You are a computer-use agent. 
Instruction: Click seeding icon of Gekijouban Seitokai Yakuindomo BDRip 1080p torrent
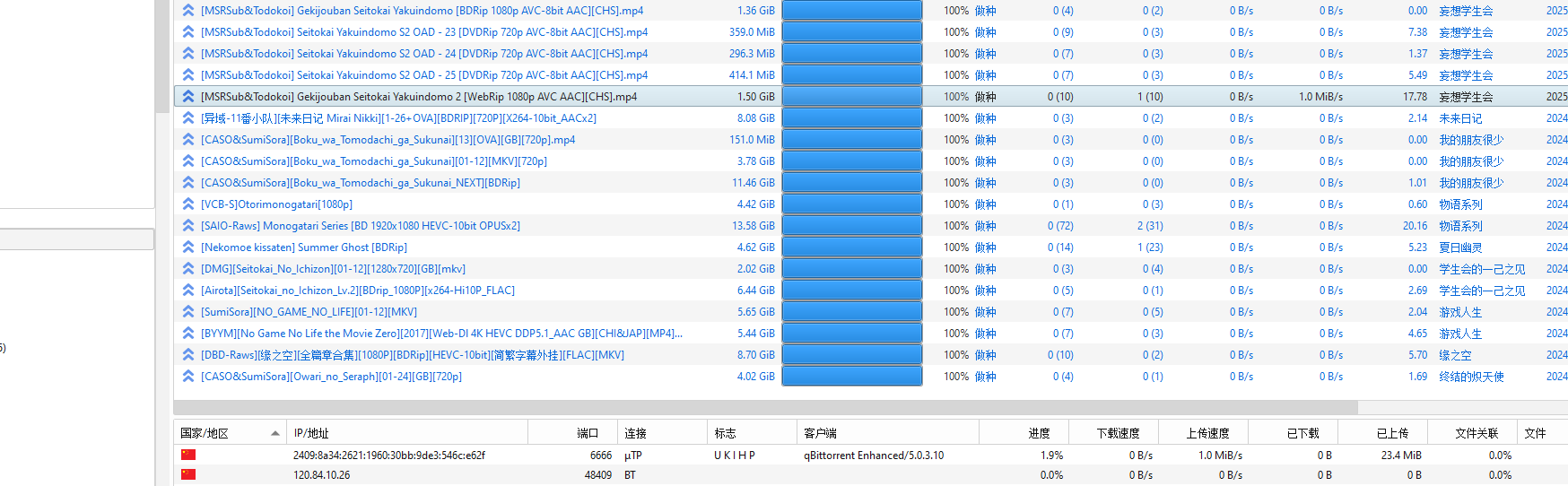188,11
